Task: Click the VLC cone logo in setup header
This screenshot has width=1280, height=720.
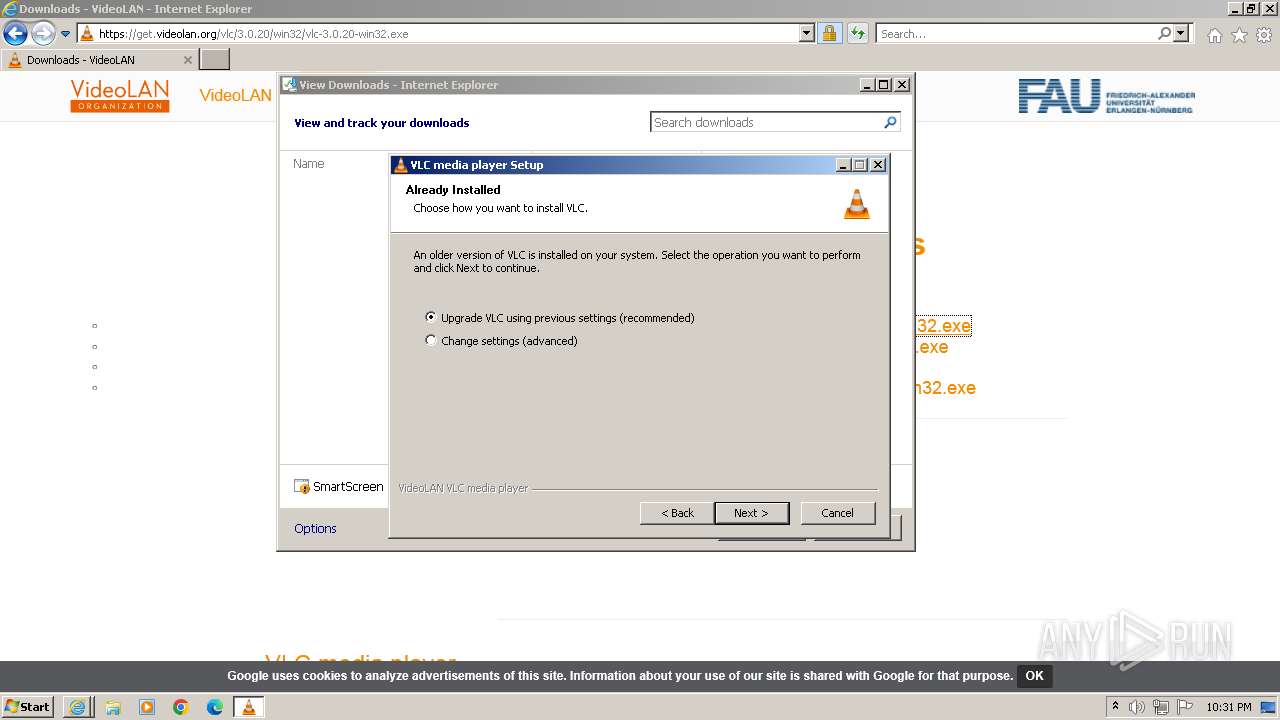Action: click(x=857, y=203)
